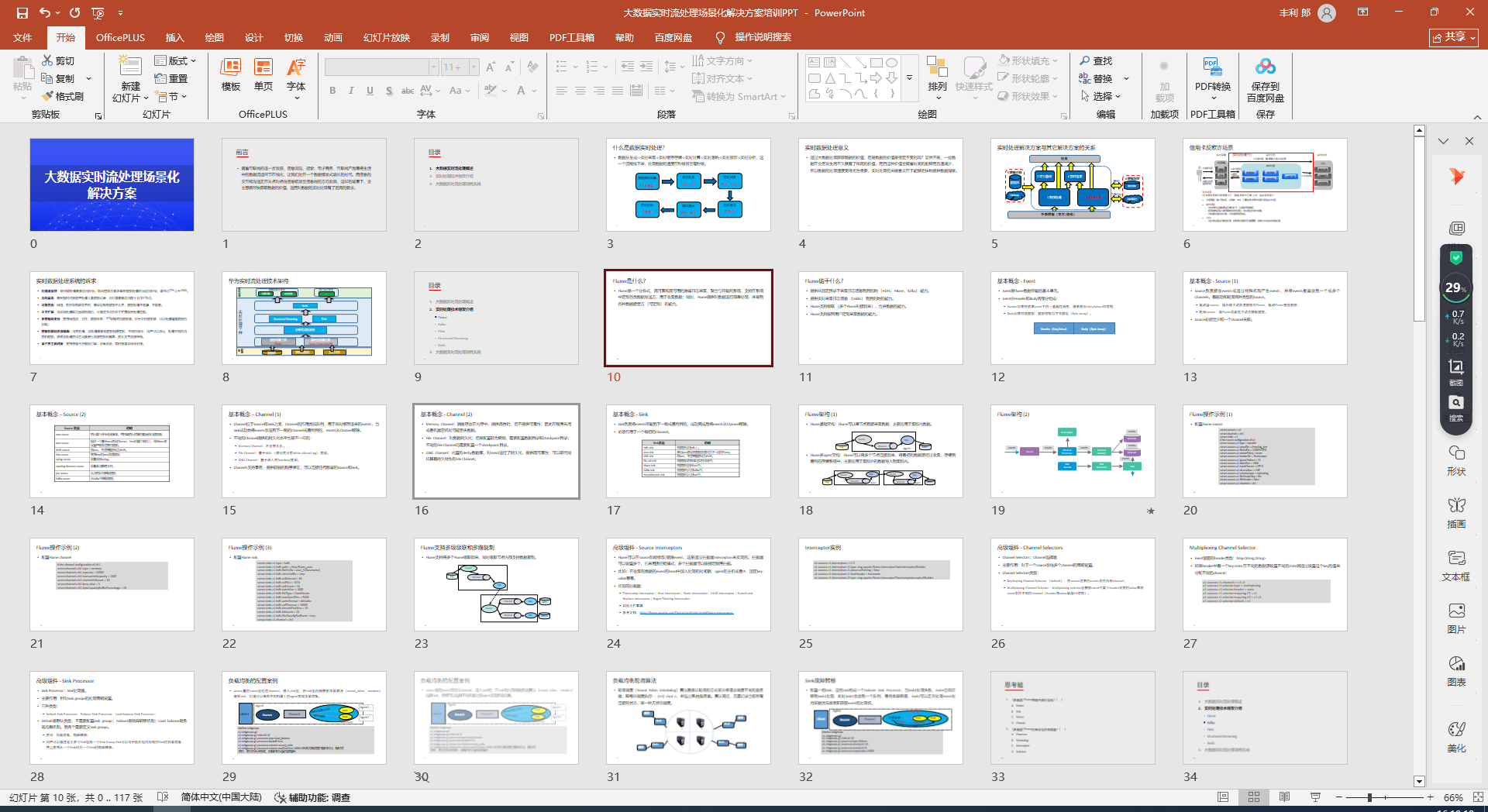Viewport: 1488px width, 812px height.
Task: Click the zoom slider in status bar
Action: point(1369,797)
